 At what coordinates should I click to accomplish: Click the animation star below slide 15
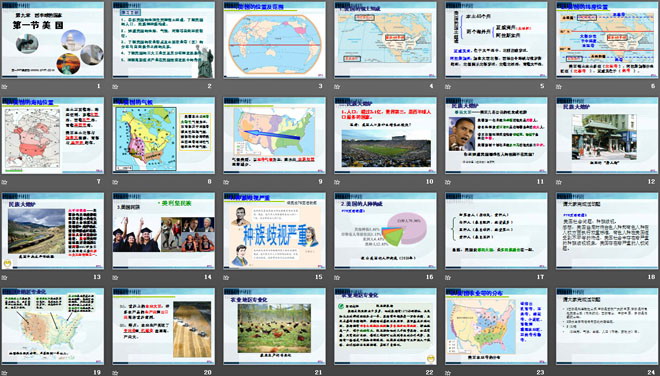click(x=226, y=277)
